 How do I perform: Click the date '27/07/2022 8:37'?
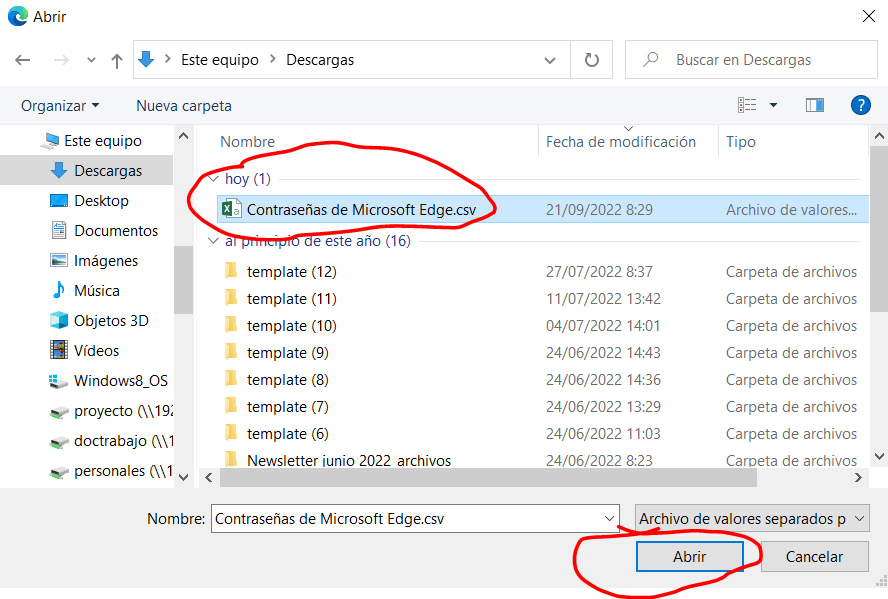599,272
